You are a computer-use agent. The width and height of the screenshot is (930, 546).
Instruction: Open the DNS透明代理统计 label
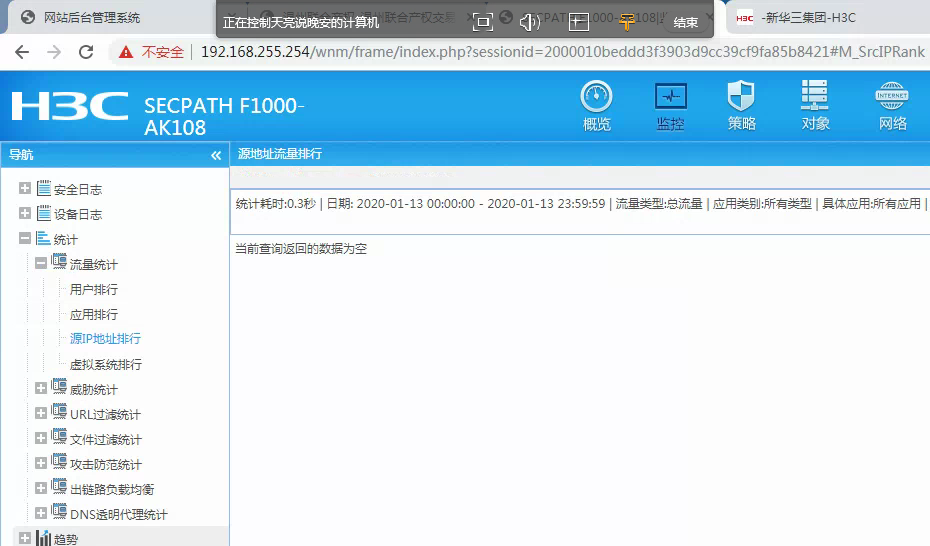click(119, 514)
